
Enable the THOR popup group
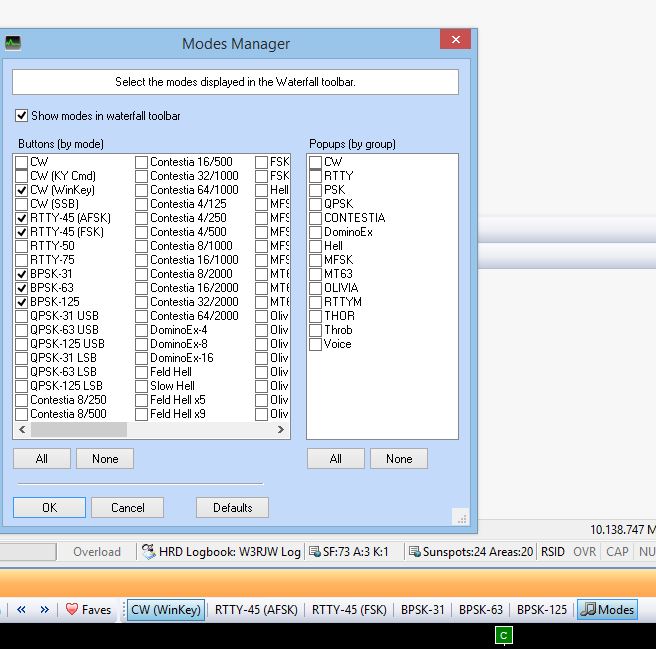315,316
